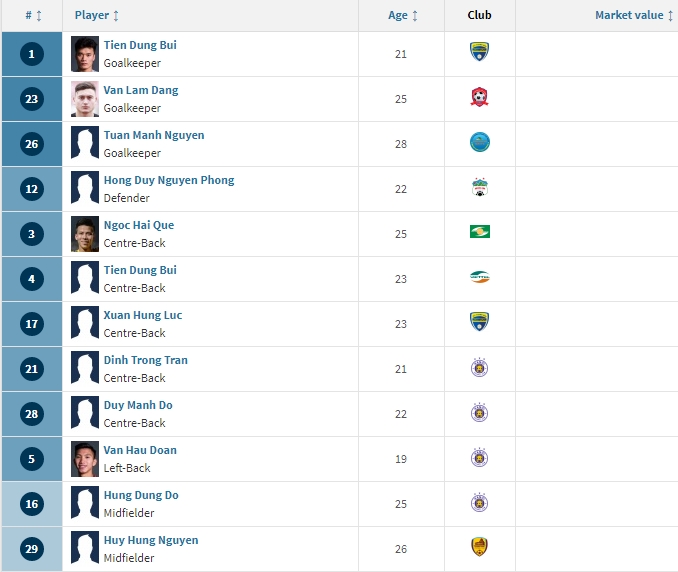Open Ngoc Hai Que player profile link
This screenshot has height=572, width=678.
pos(139,225)
